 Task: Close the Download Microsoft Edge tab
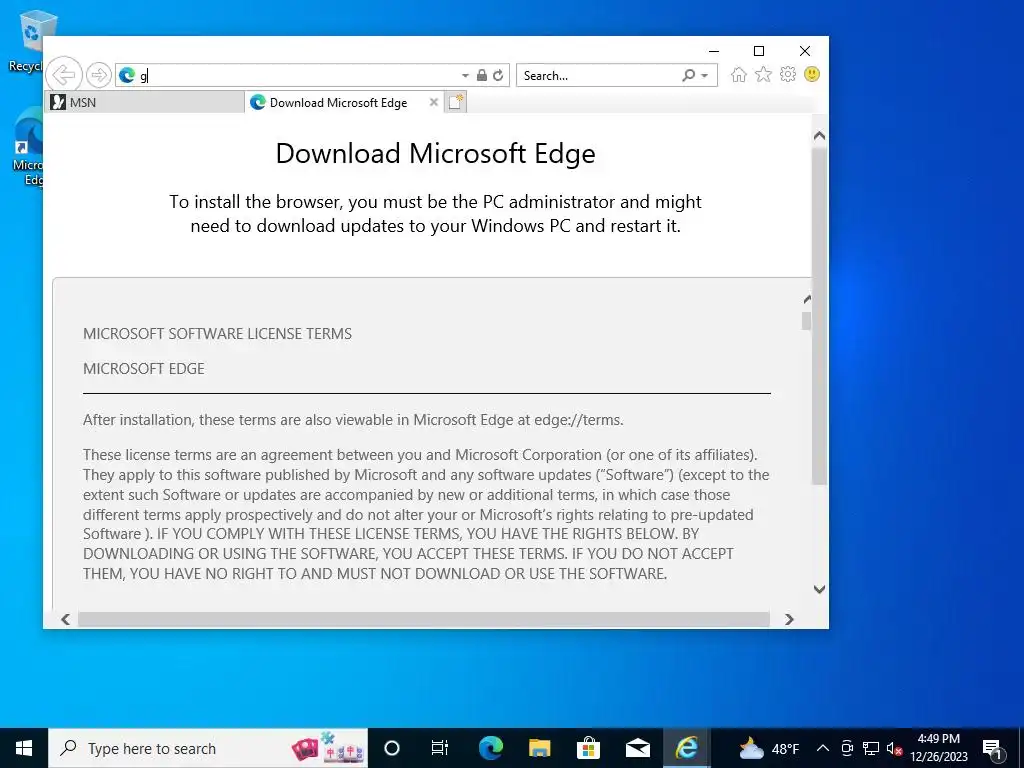pos(434,102)
